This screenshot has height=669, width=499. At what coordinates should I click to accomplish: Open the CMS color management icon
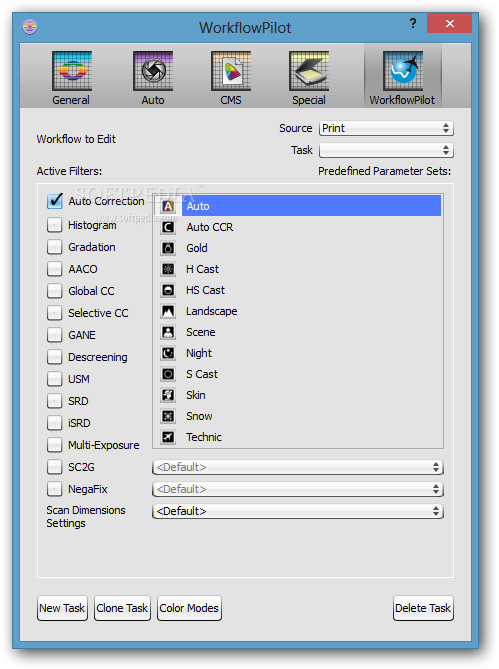click(231, 71)
